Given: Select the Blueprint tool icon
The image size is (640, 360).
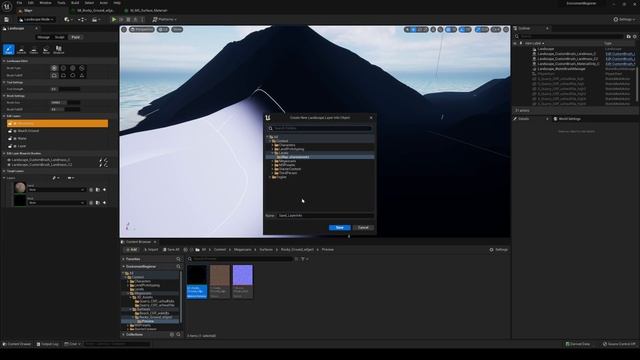Looking at the screenshot, I should (58, 50).
